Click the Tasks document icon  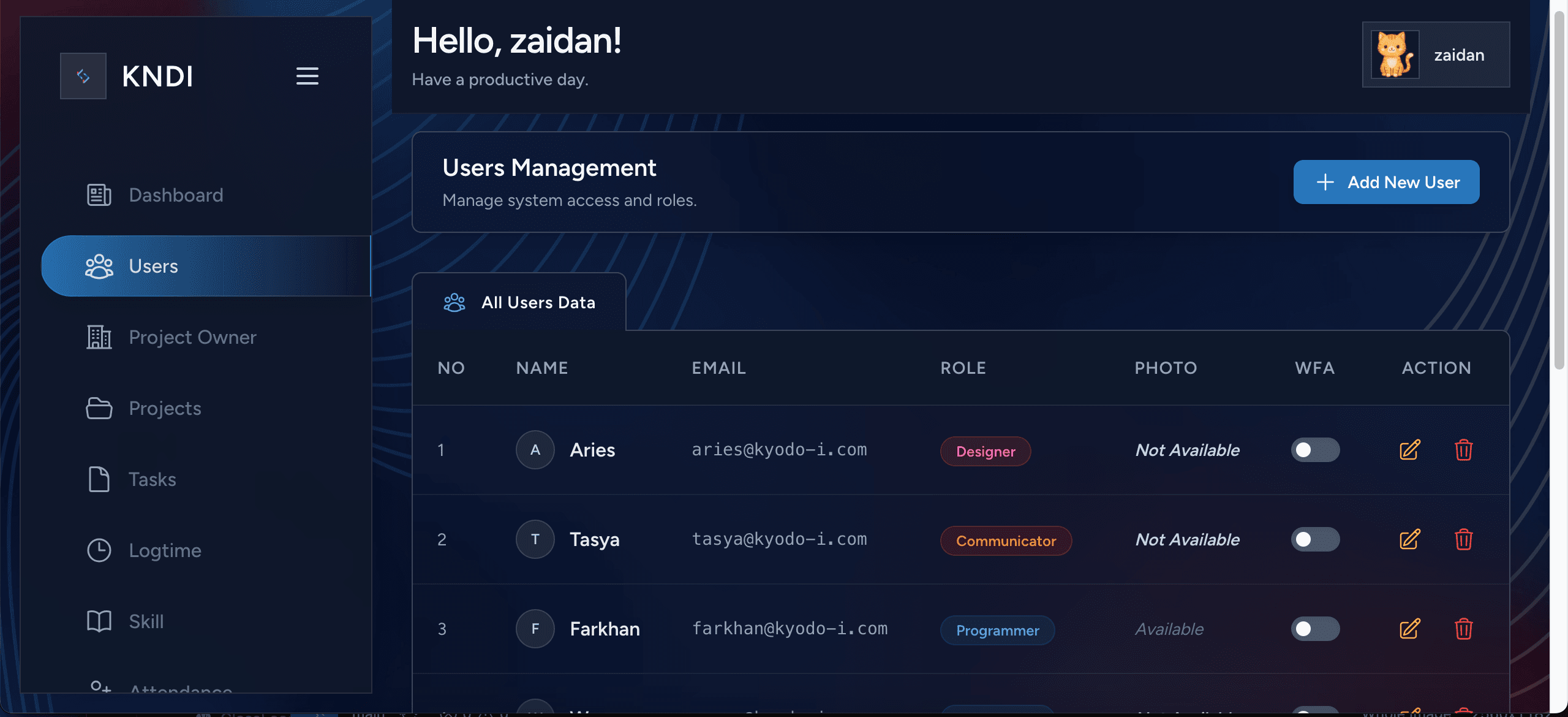(99, 479)
